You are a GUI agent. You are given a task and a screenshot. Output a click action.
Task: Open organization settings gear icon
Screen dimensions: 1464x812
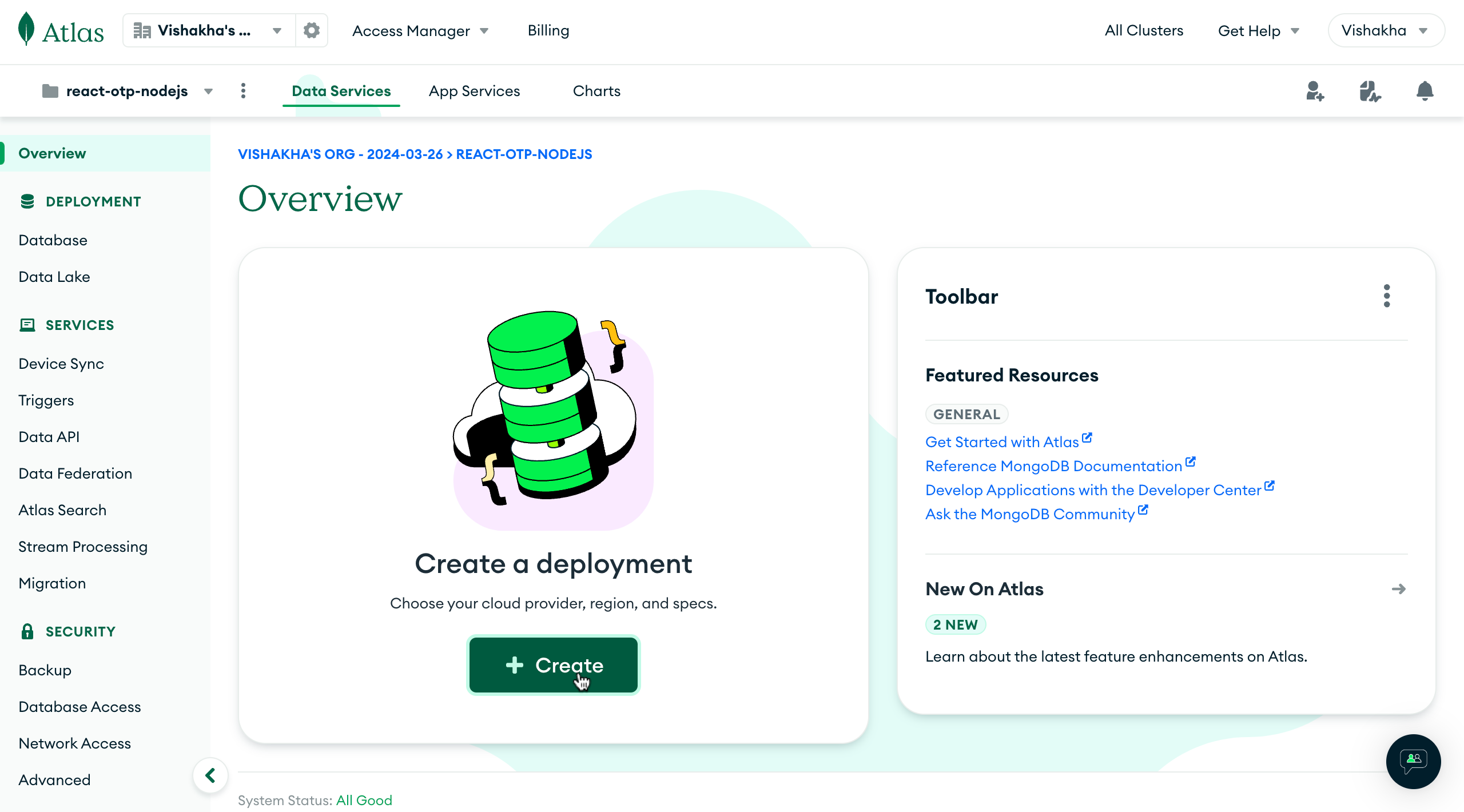pyautogui.click(x=311, y=30)
